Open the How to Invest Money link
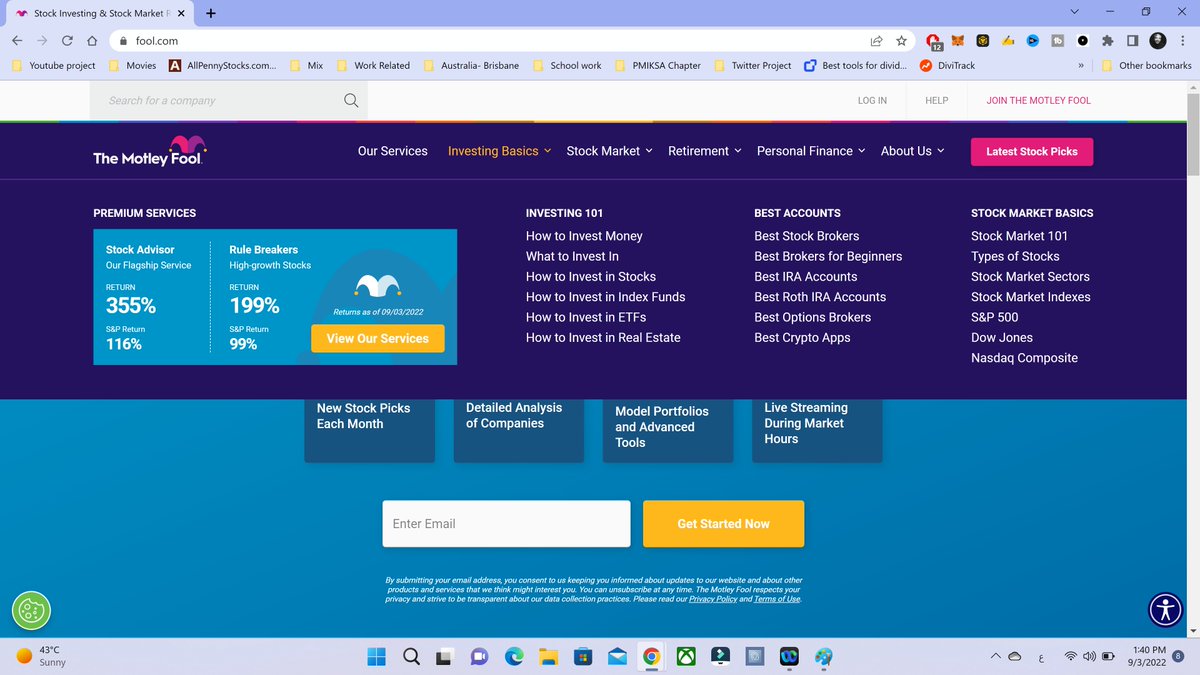The width and height of the screenshot is (1200, 675). pos(584,236)
